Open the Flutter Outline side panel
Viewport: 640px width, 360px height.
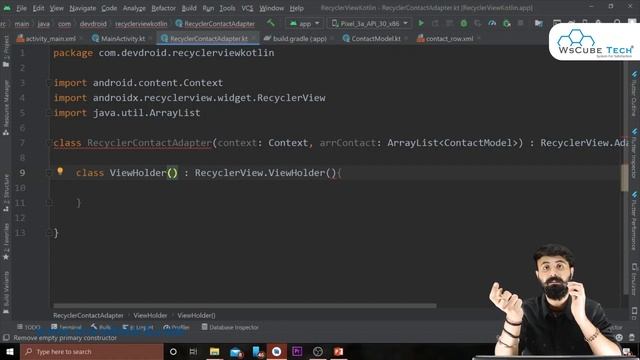[x=634, y=94]
